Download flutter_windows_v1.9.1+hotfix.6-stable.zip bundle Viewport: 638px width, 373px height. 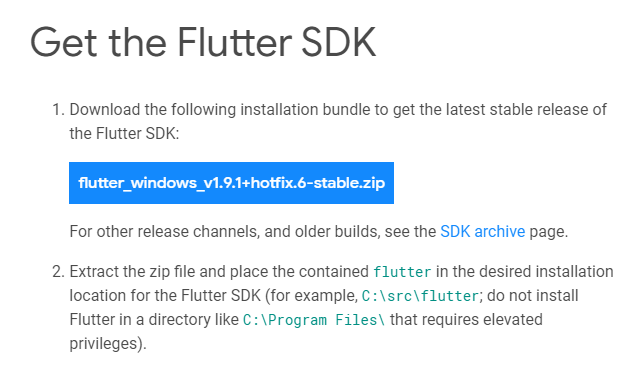(x=231, y=183)
